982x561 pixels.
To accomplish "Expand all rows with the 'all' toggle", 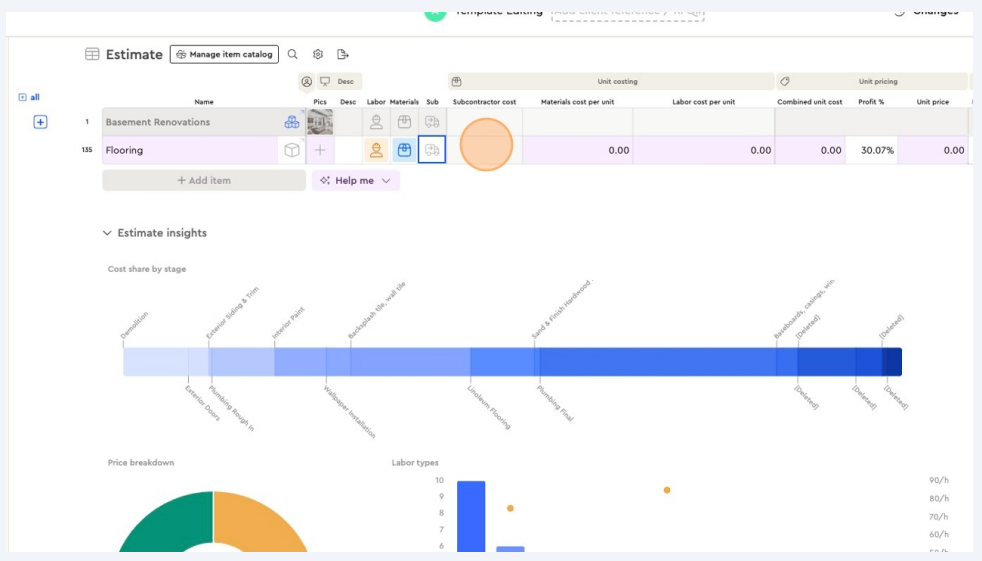I will coord(29,97).
